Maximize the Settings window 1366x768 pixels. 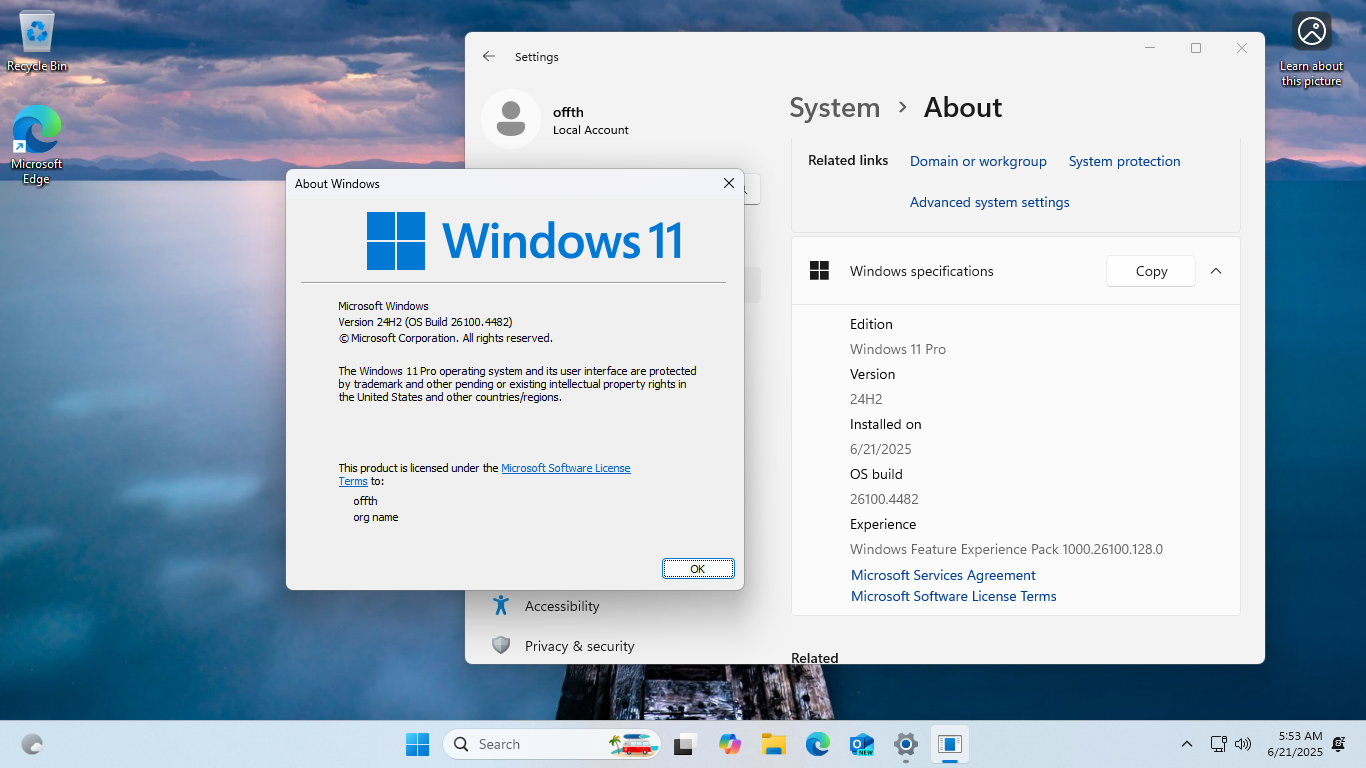[x=1196, y=48]
